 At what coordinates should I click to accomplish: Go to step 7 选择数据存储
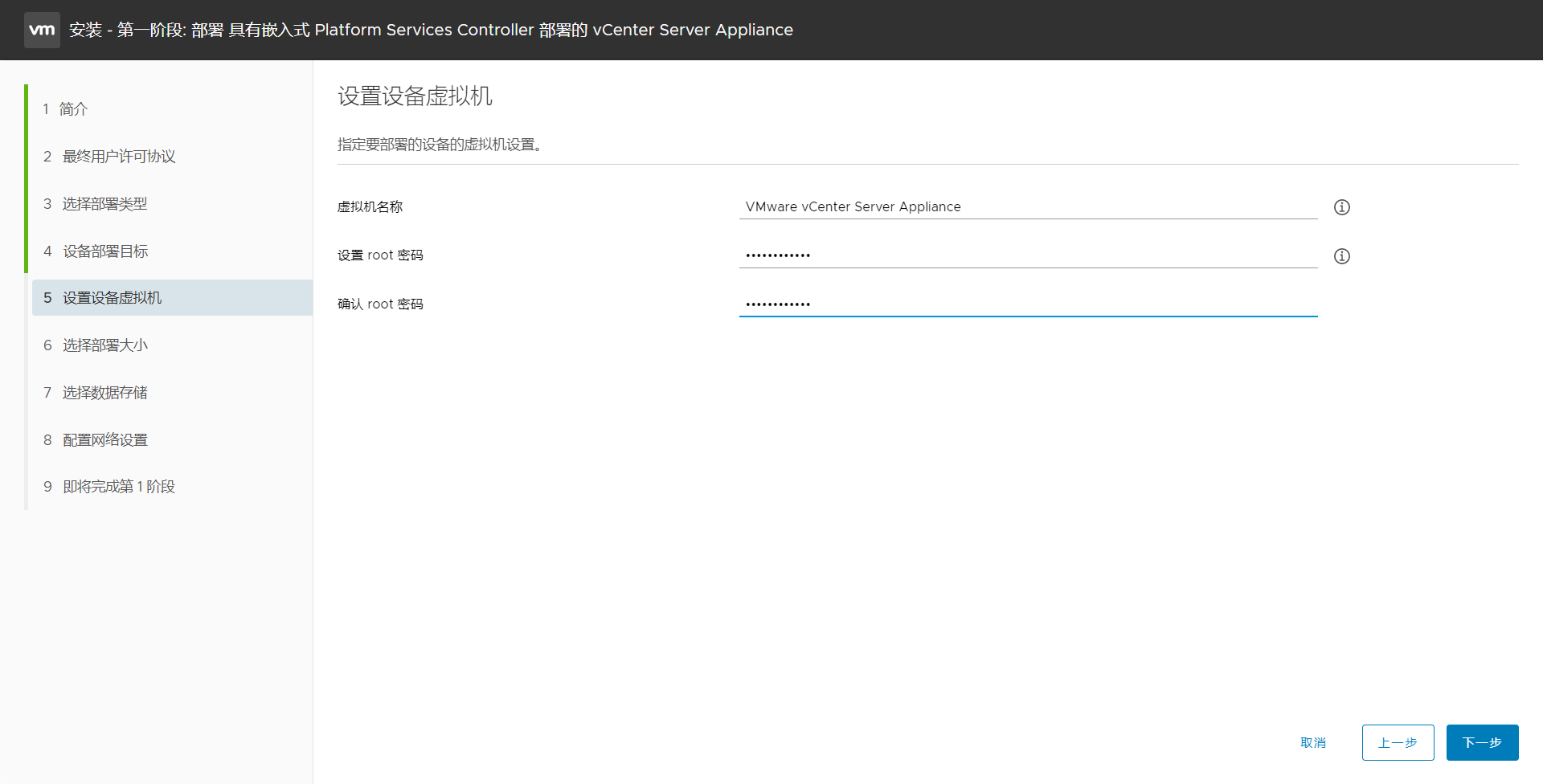pos(96,393)
